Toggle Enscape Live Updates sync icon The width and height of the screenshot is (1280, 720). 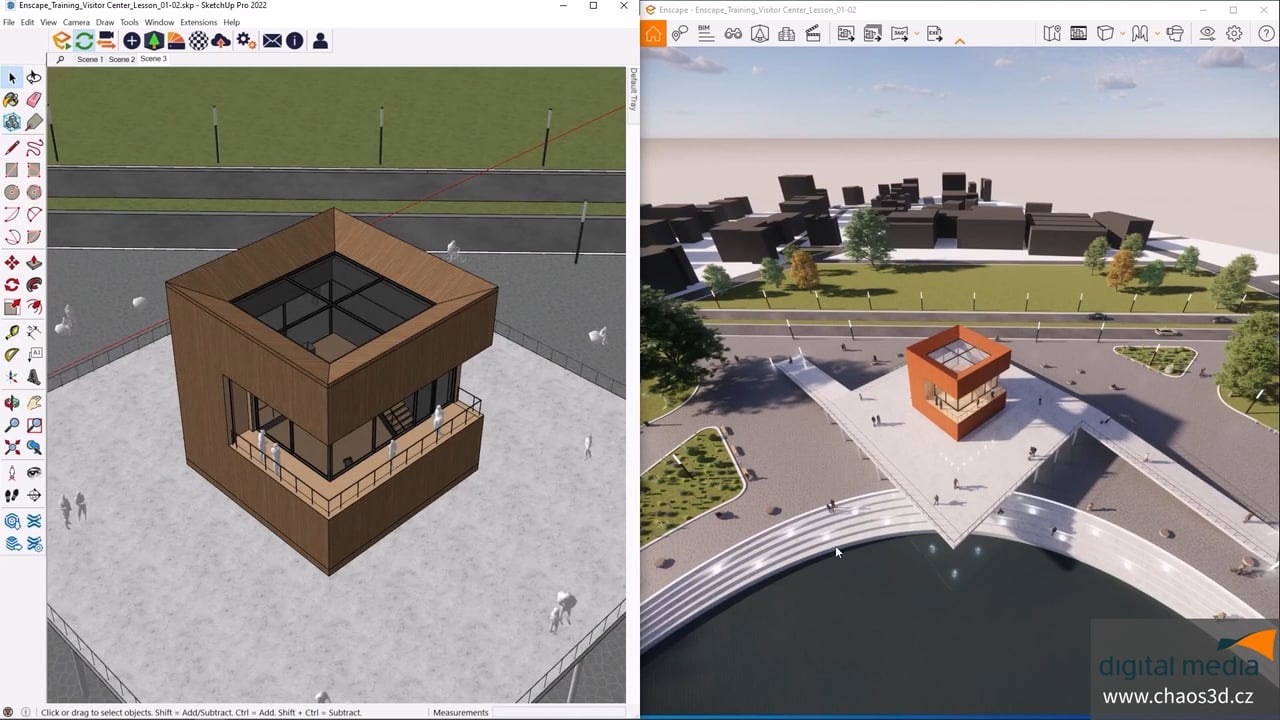(x=84, y=41)
